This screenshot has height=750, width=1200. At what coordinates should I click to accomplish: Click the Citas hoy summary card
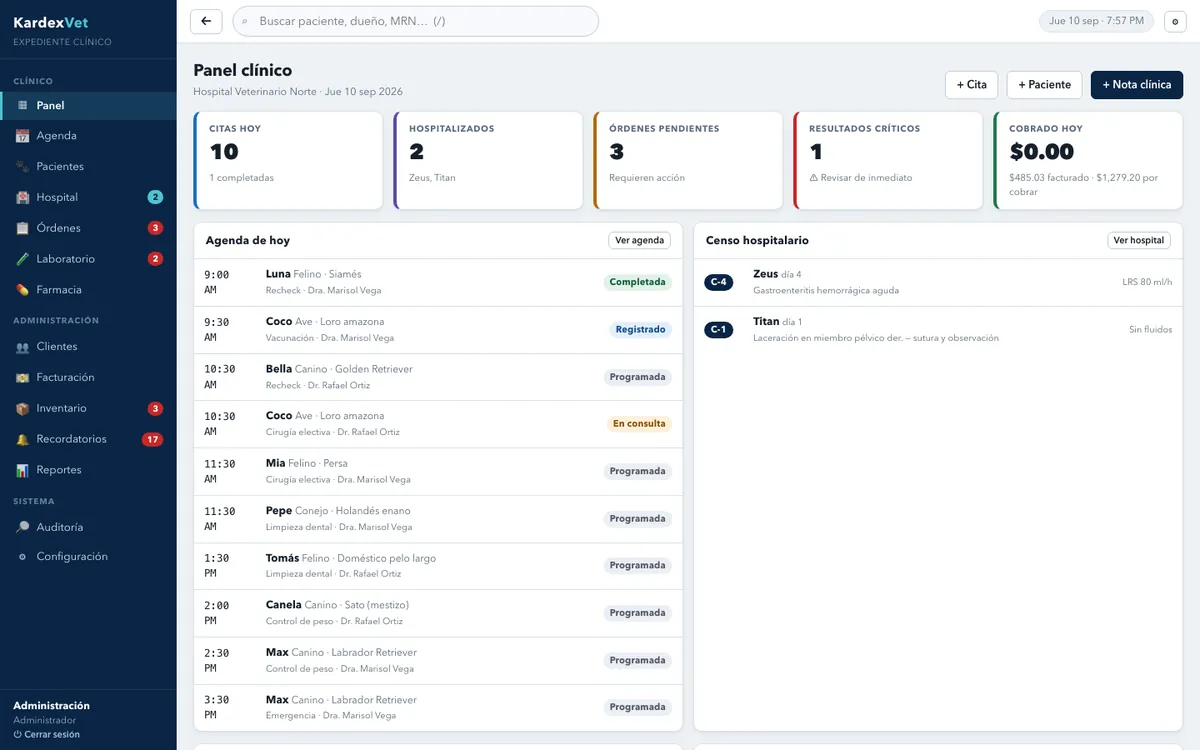tap(288, 161)
